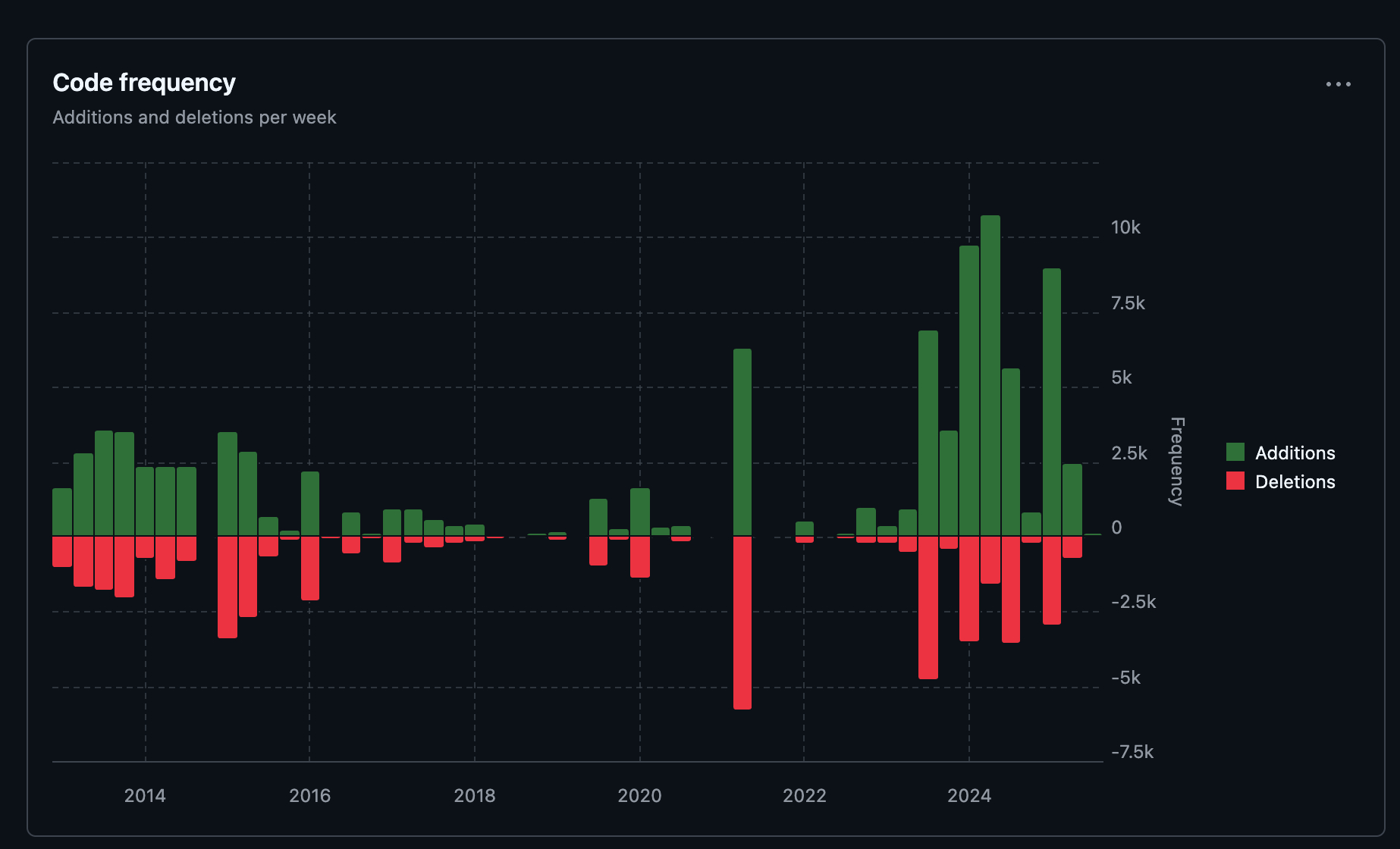Click the tall green 2021 additions bar
Viewport: 1400px width, 849px height.
[x=742, y=442]
